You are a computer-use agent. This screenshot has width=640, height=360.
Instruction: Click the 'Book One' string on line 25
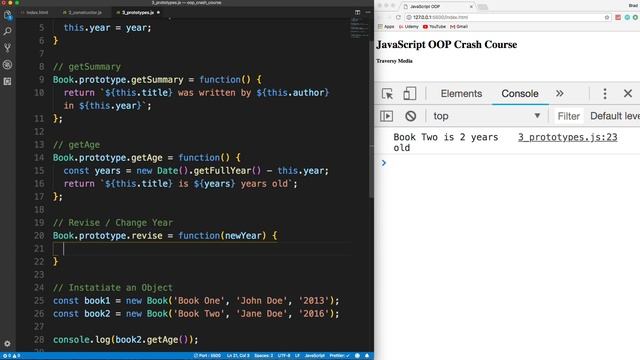[199, 301]
